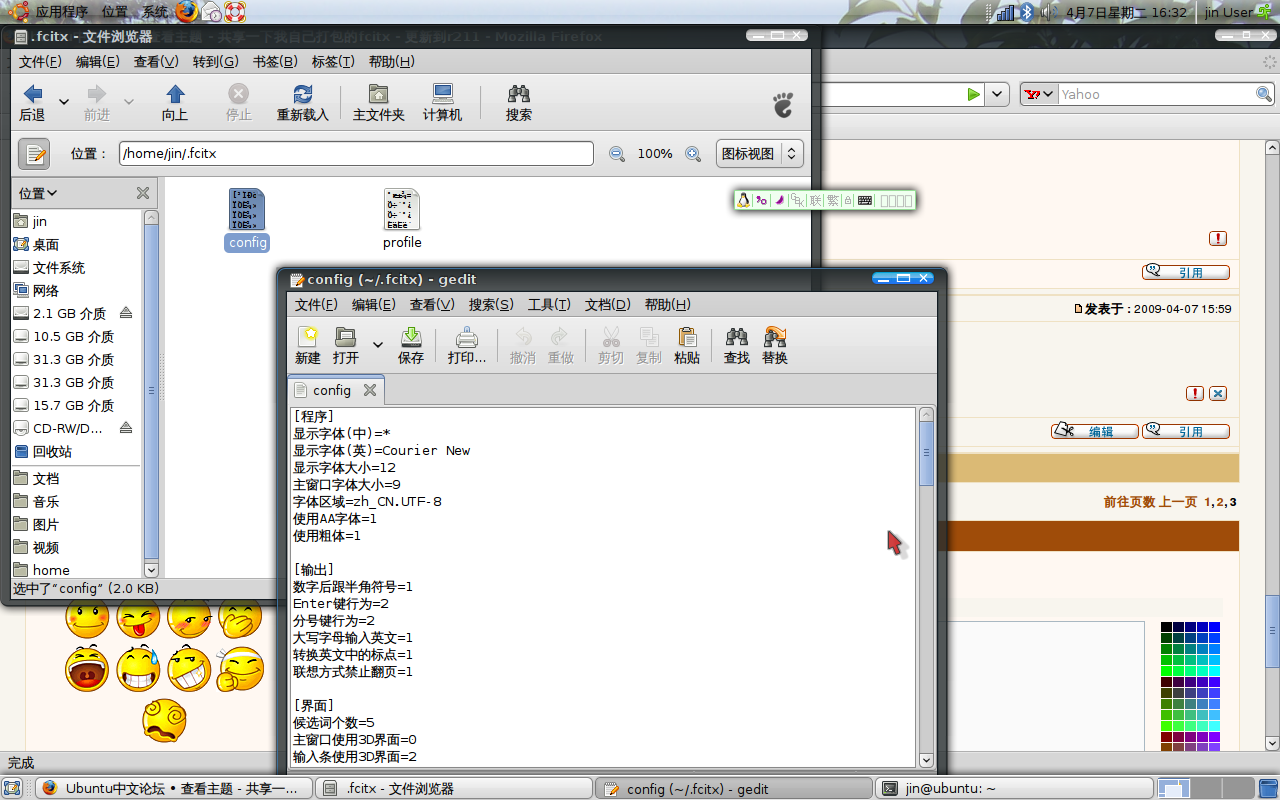
Task: Go to forum page 2 link
Action: [x=1219, y=502]
